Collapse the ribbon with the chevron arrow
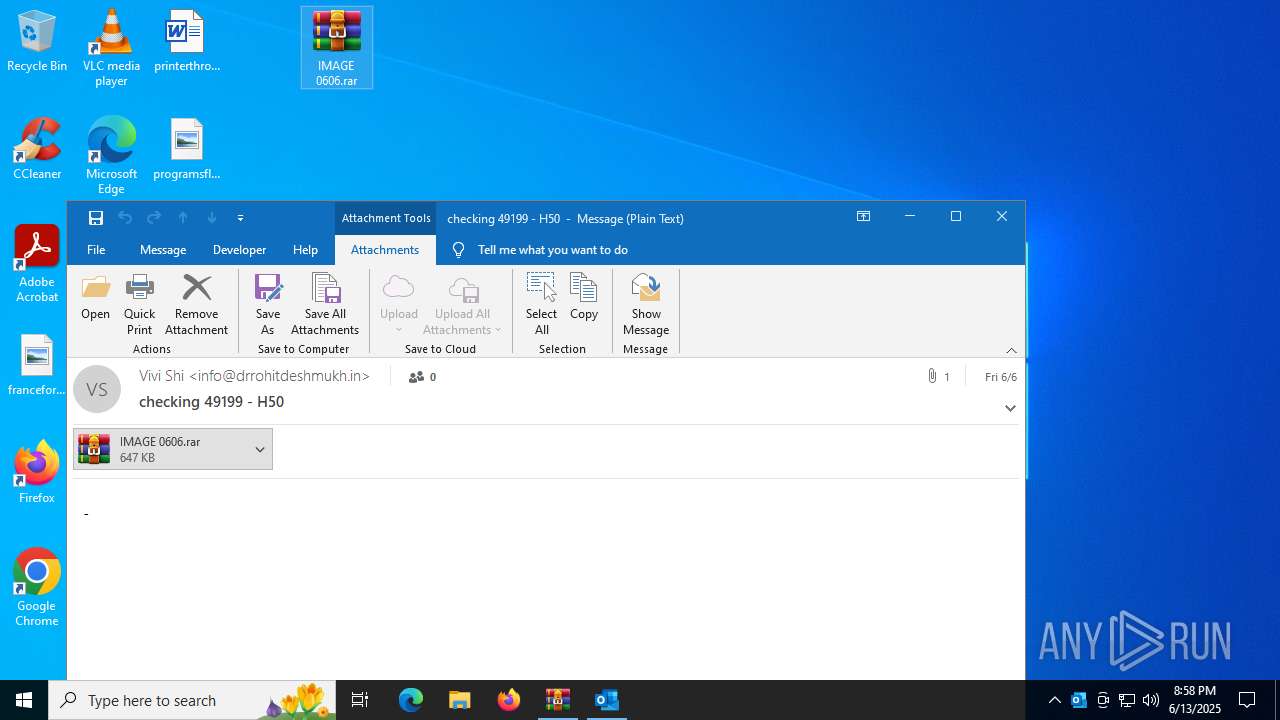 [x=1011, y=350]
